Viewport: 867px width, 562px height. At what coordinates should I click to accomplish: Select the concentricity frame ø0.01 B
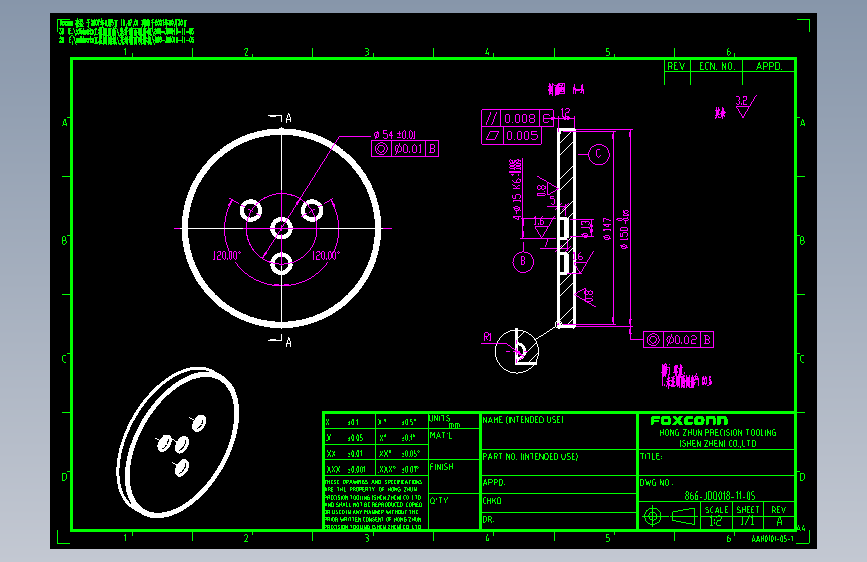(405, 149)
